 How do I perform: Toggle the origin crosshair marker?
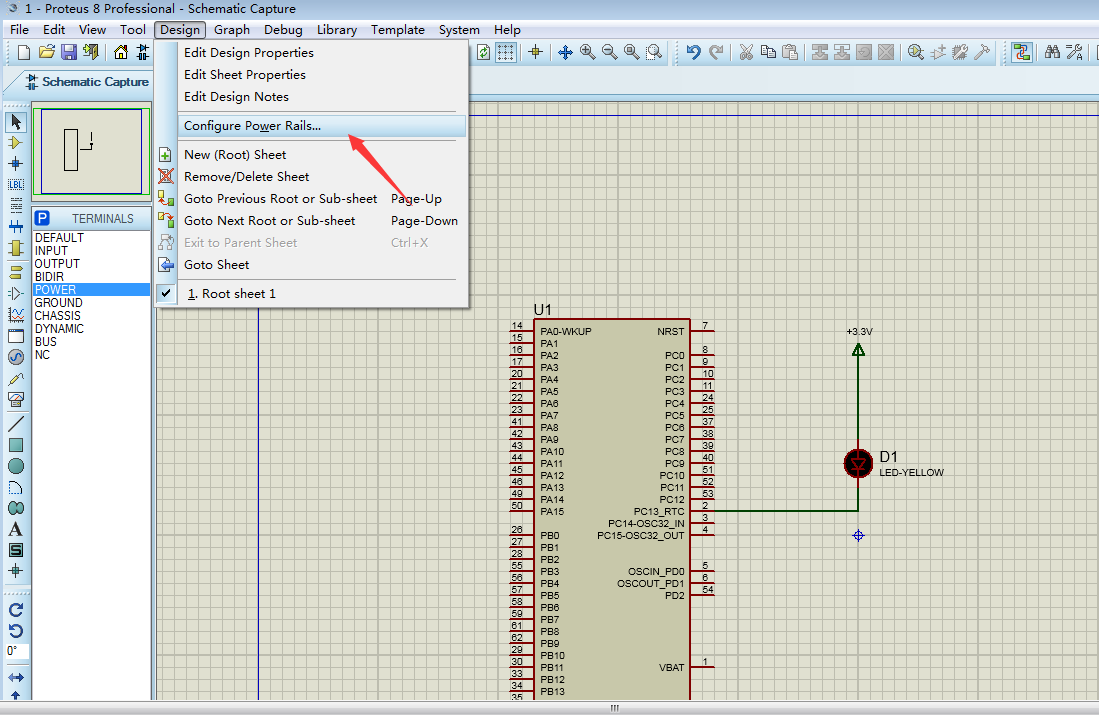[535, 52]
